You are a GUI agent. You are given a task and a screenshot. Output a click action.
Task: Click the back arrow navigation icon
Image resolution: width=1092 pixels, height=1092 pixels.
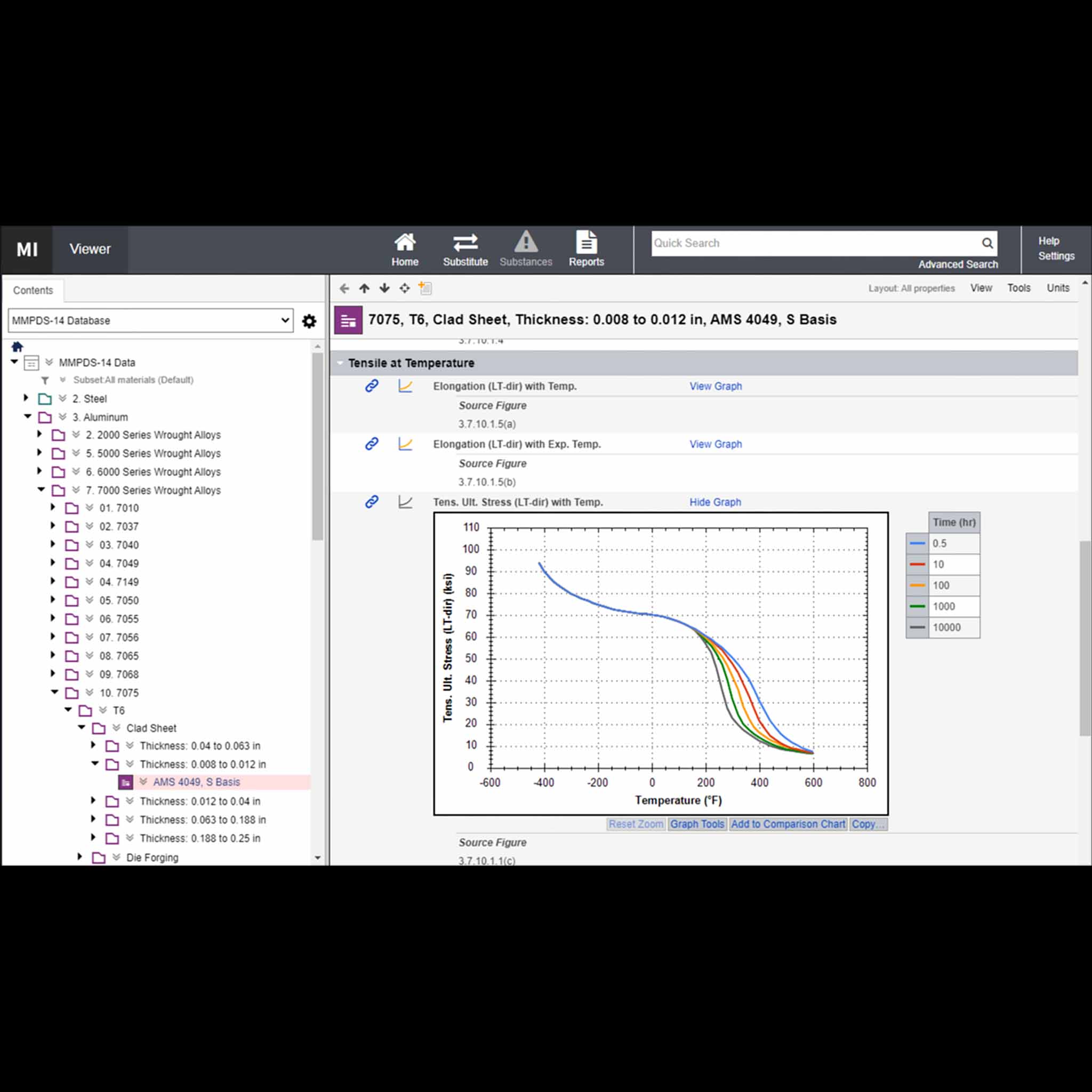point(344,289)
